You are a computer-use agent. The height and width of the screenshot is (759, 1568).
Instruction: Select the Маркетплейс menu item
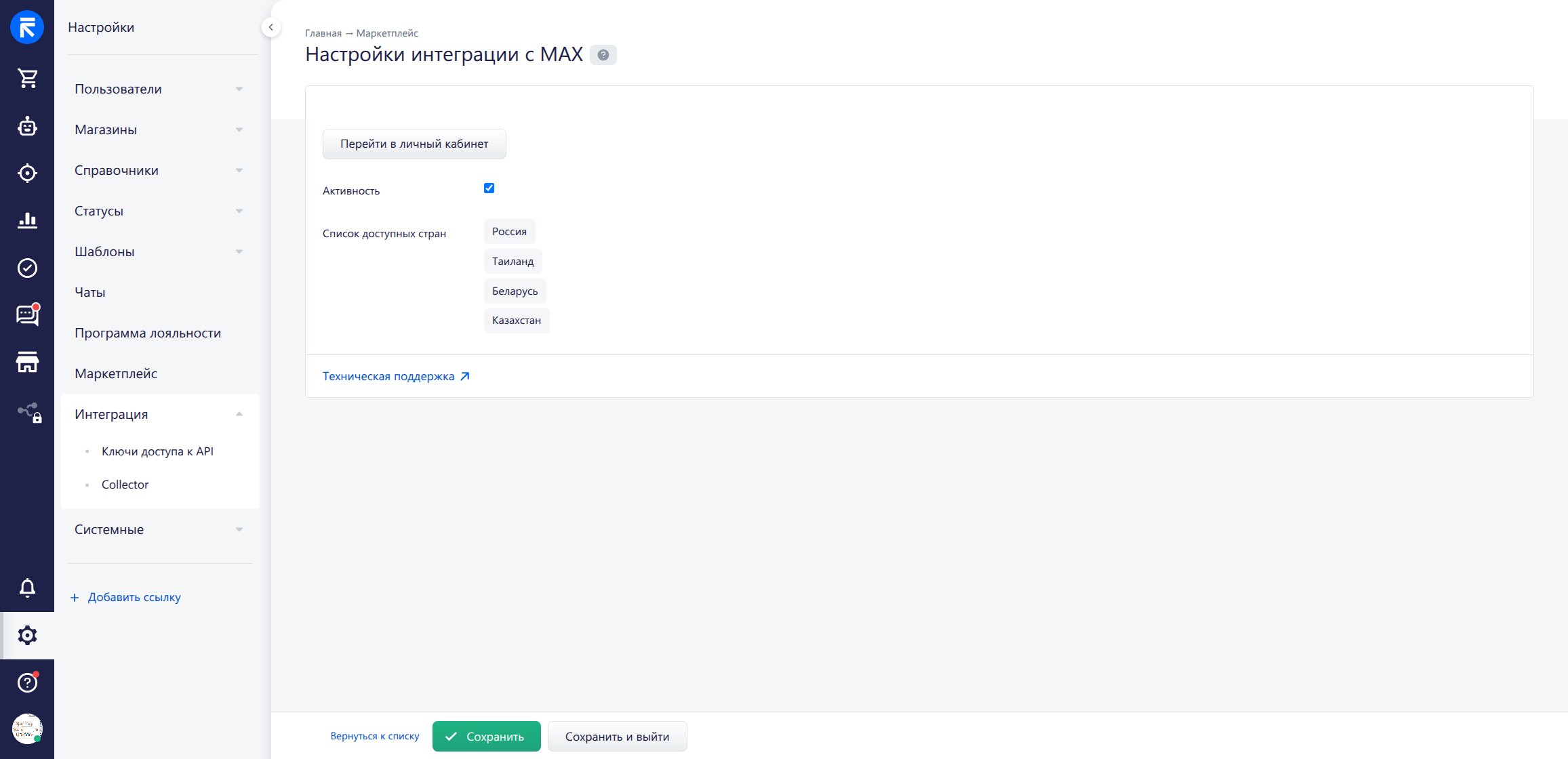[116, 373]
